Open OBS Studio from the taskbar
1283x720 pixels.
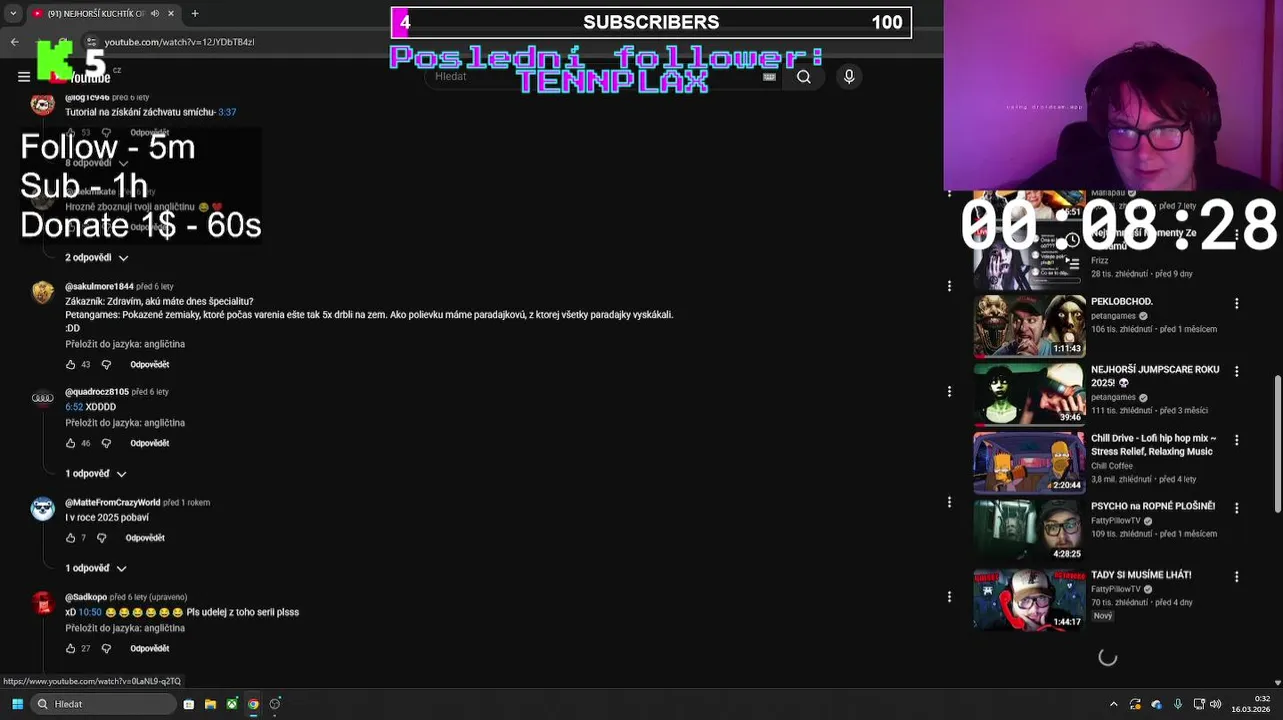pyautogui.click(x=275, y=704)
